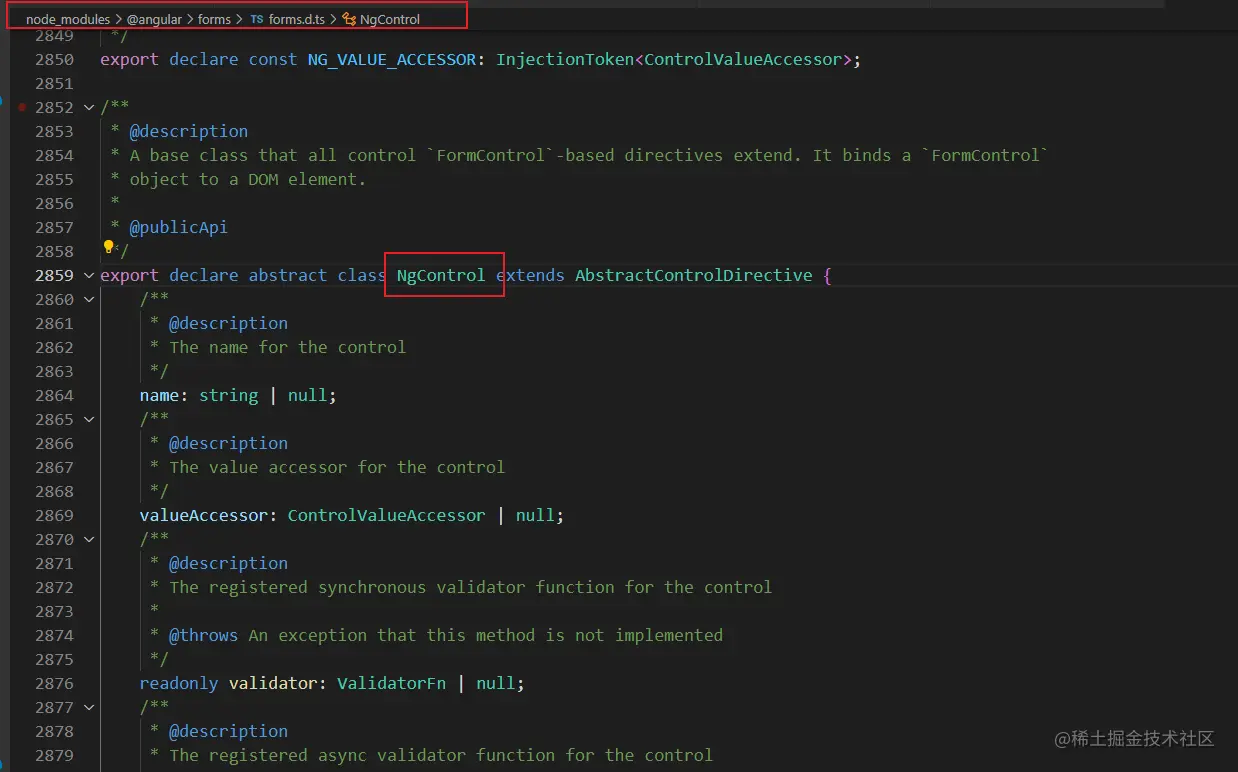Click comment text 'The name for the control'

pyautogui.click(x=288, y=347)
